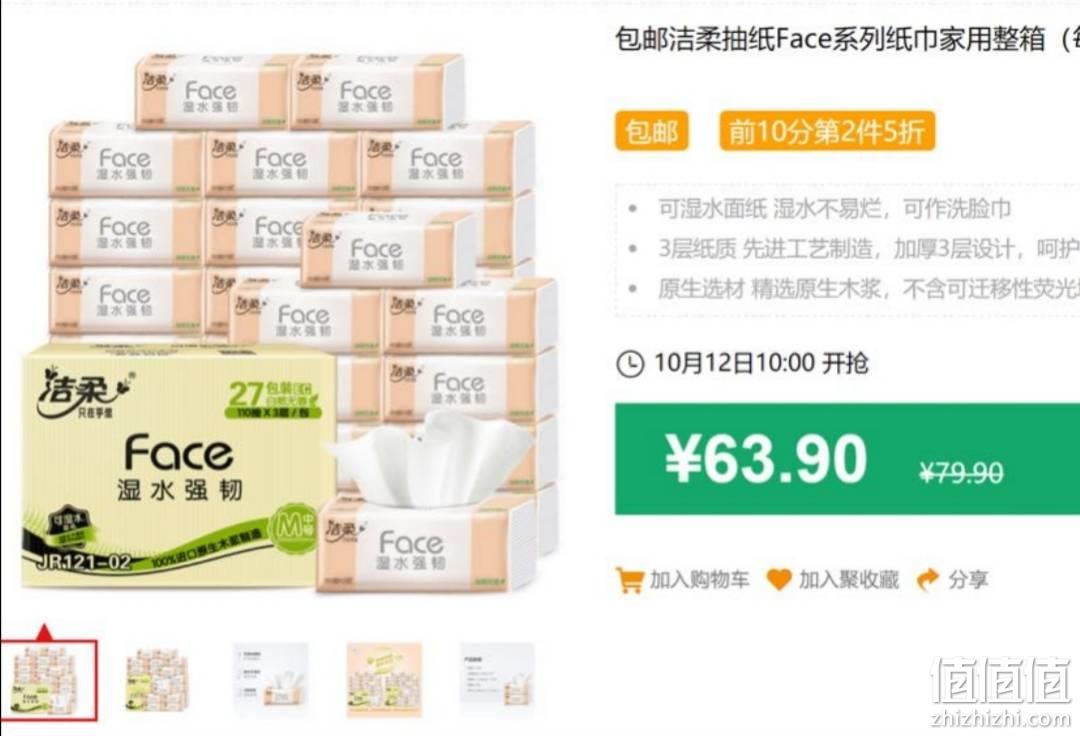The image size is (1080, 736).
Task: Click the 10月12日10:00 开抢 sale time text
Action: [x=761, y=363]
